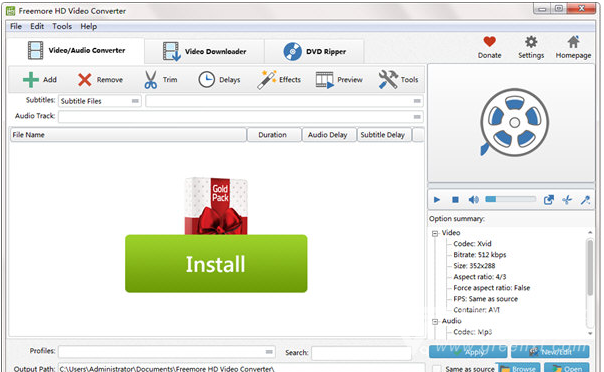Click the Preview filmstrip icon
This screenshot has width=604, height=372.
pos(324,80)
